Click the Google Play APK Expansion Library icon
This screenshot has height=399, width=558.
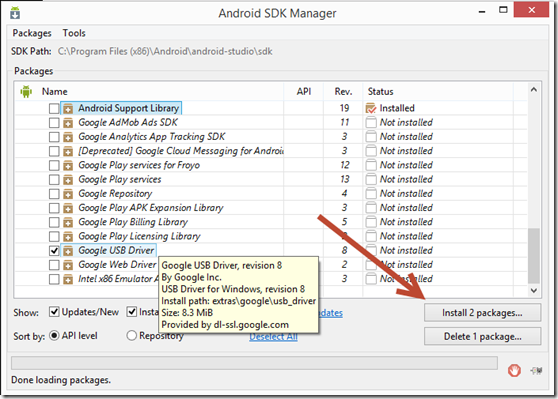[x=68, y=208]
